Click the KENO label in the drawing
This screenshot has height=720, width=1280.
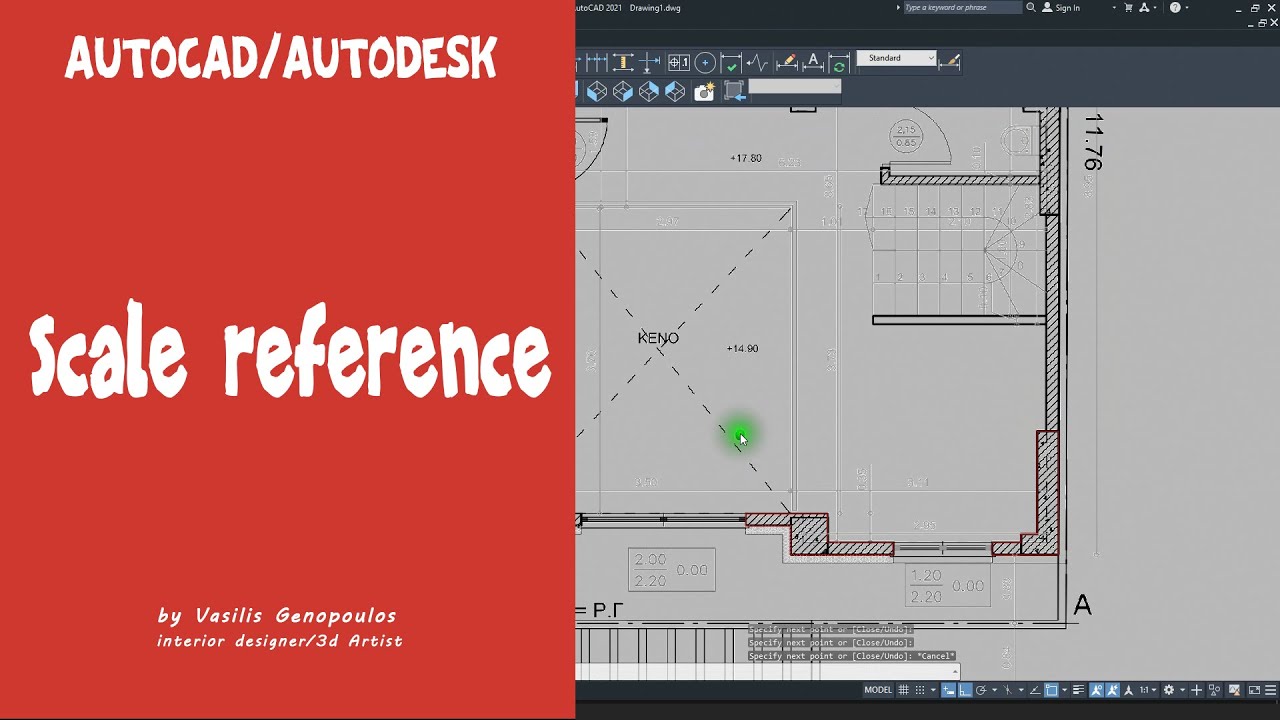tap(658, 338)
